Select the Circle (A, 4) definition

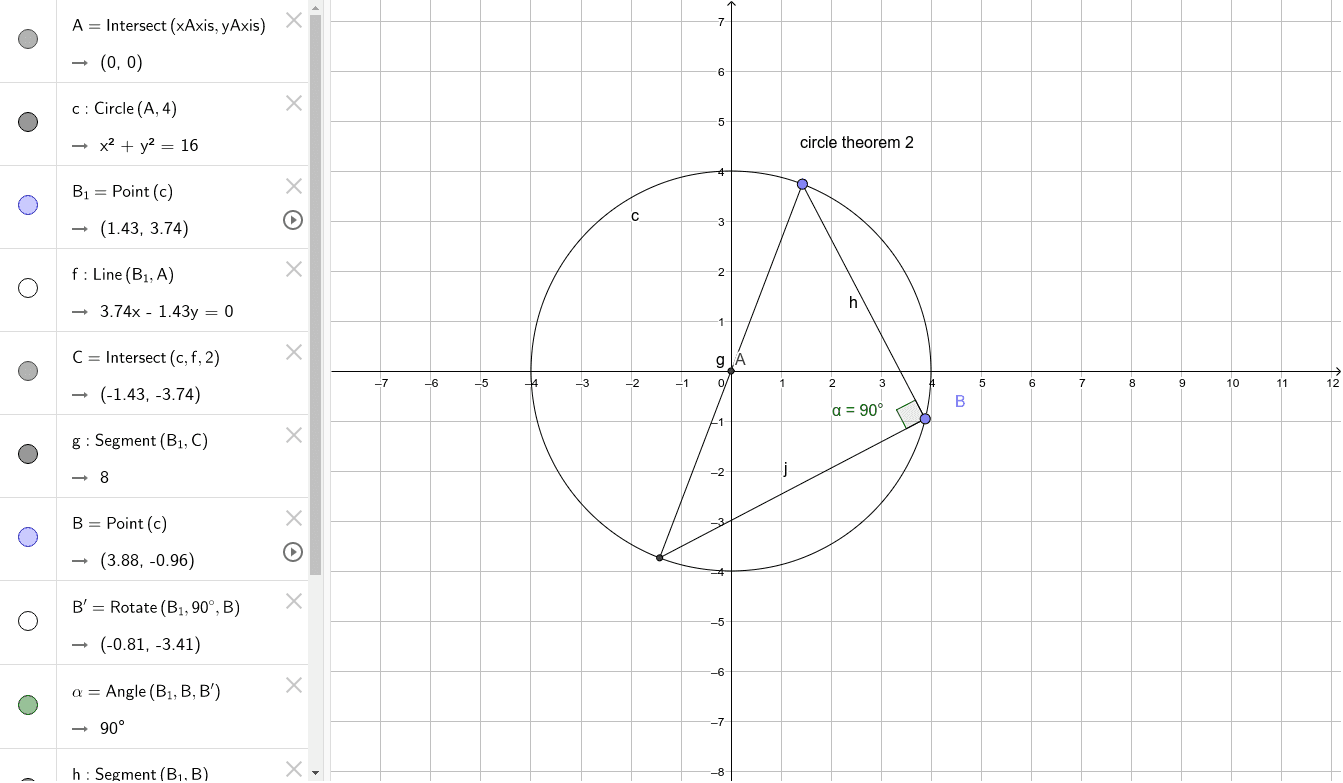[x=135, y=108]
